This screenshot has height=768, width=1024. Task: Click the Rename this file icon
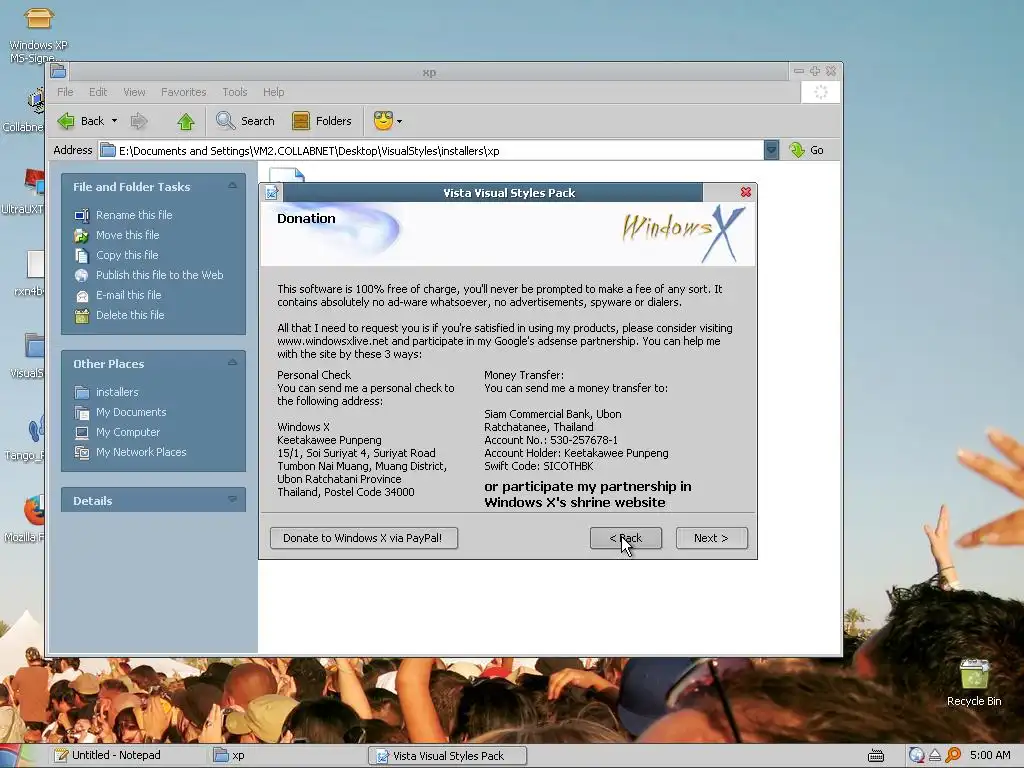point(82,216)
